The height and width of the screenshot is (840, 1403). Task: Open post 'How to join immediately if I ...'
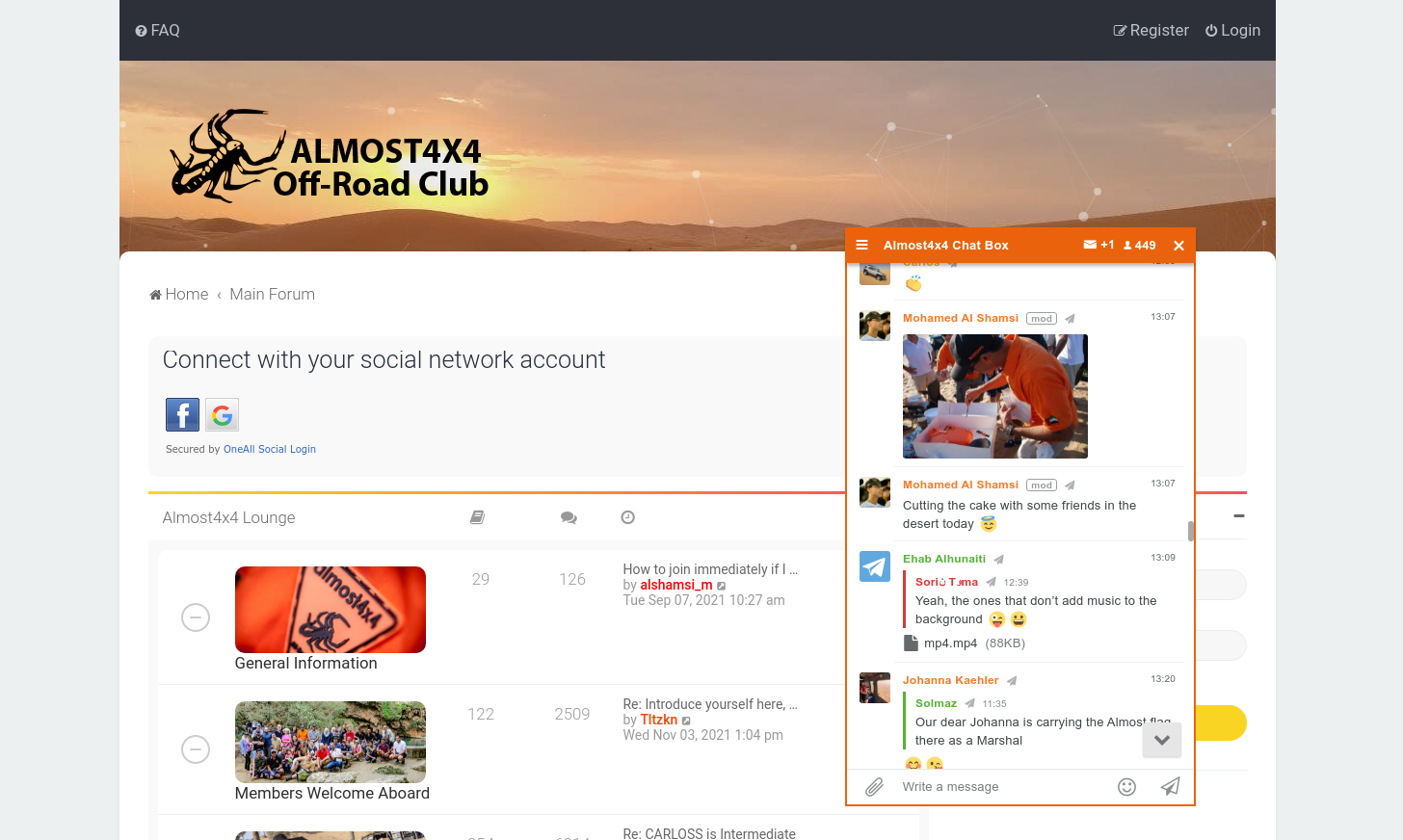710,569
